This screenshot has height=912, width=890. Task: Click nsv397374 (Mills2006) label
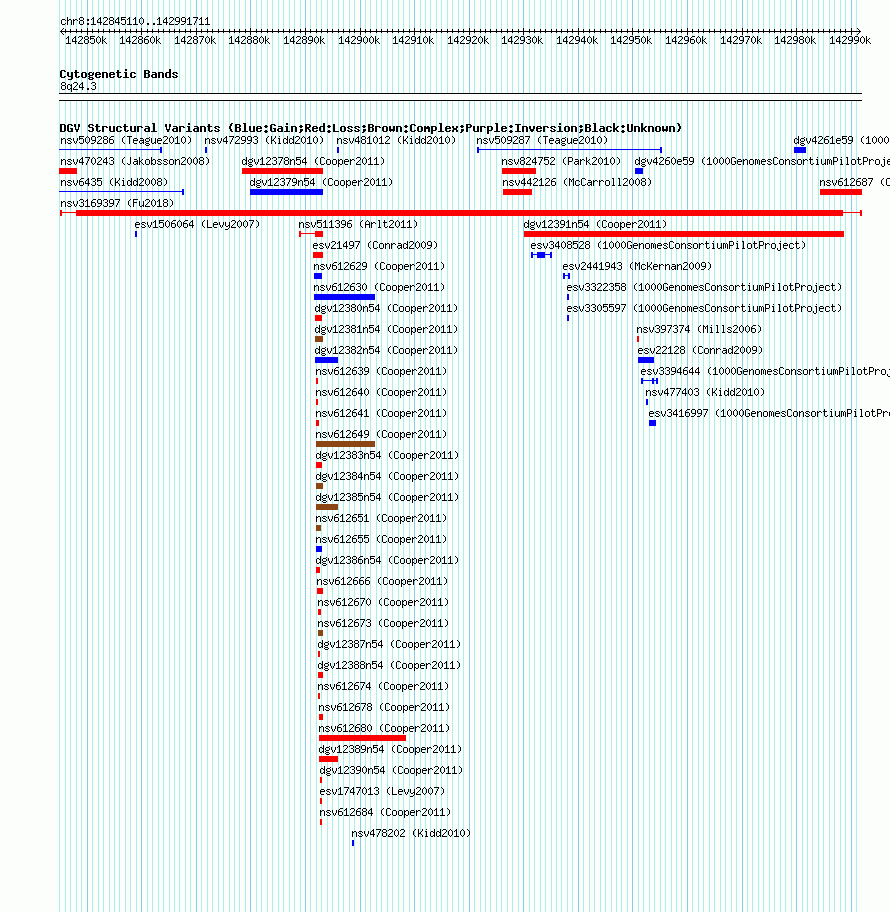click(699, 329)
